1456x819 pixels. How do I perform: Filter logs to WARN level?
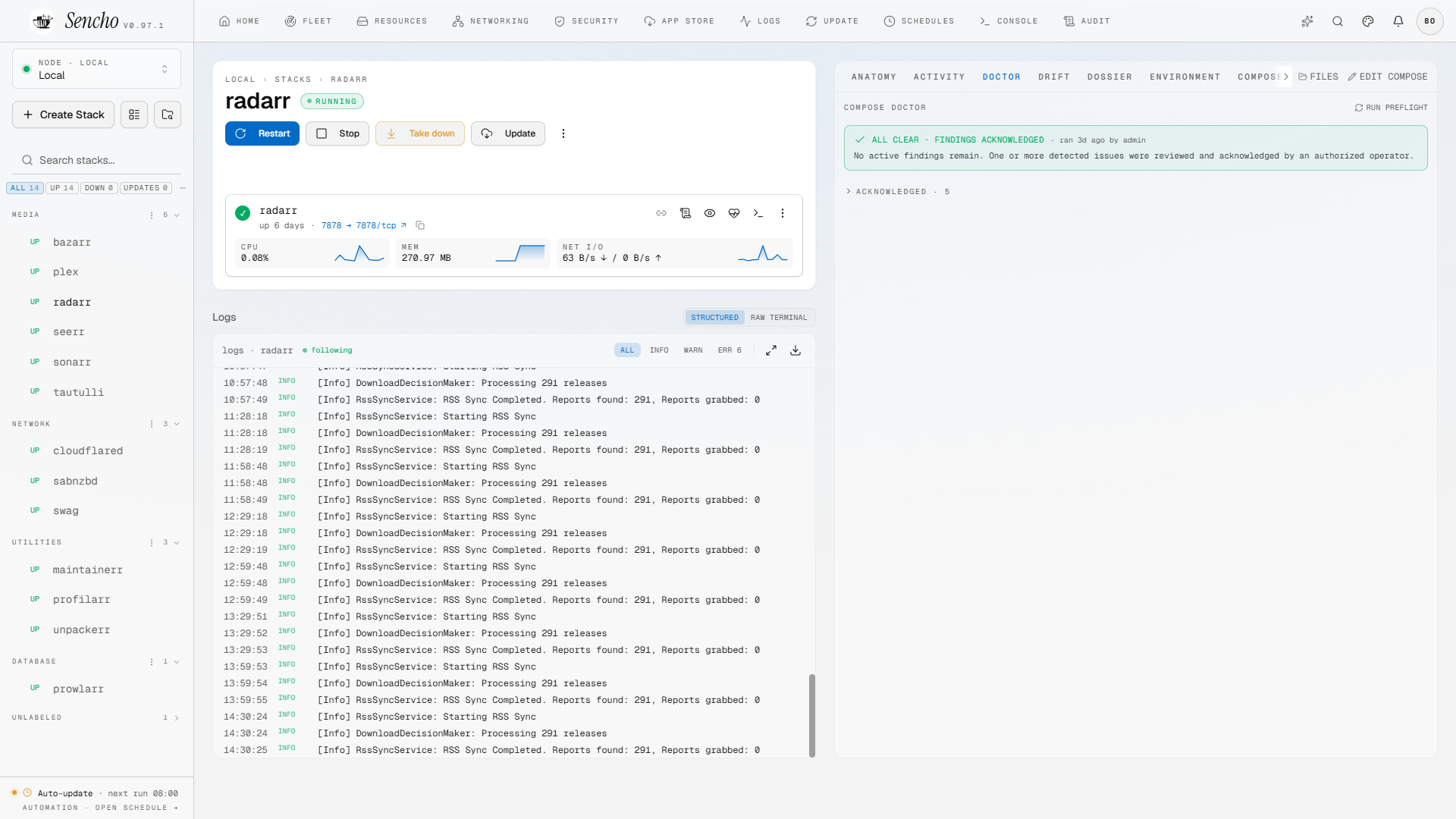693,350
